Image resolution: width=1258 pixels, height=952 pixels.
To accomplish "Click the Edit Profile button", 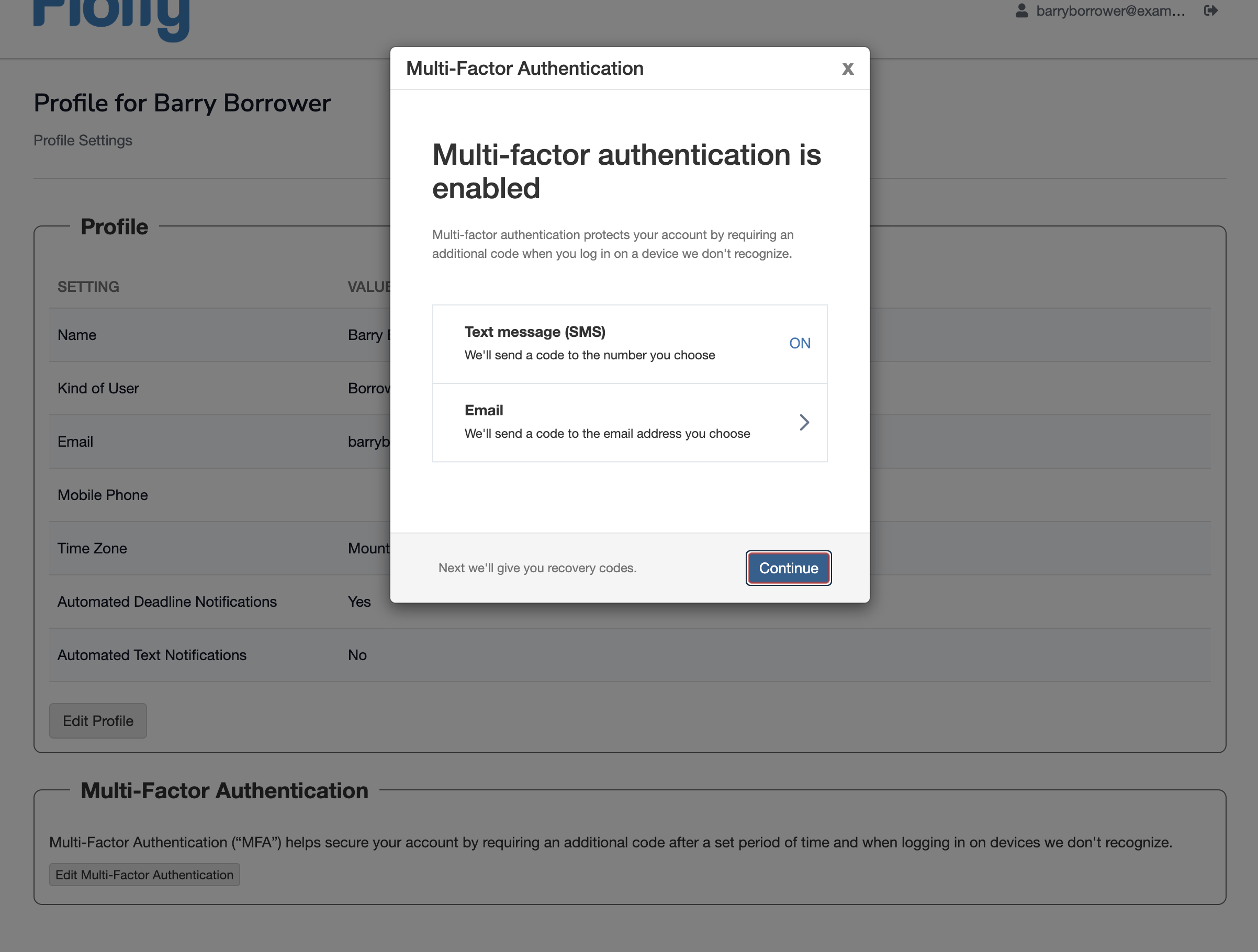I will click(x=98, y=721).
